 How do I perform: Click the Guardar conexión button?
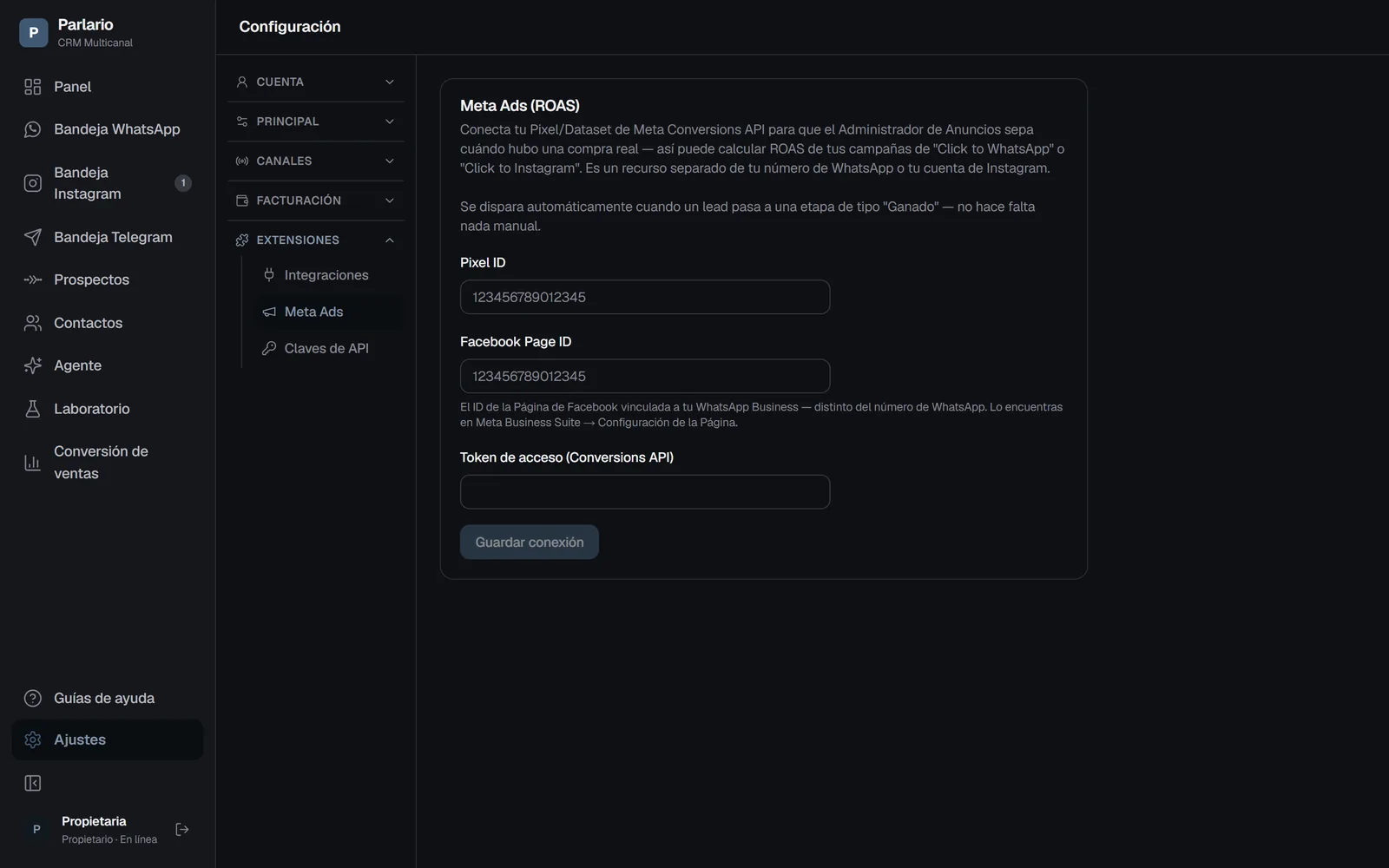tap(530, 542)
